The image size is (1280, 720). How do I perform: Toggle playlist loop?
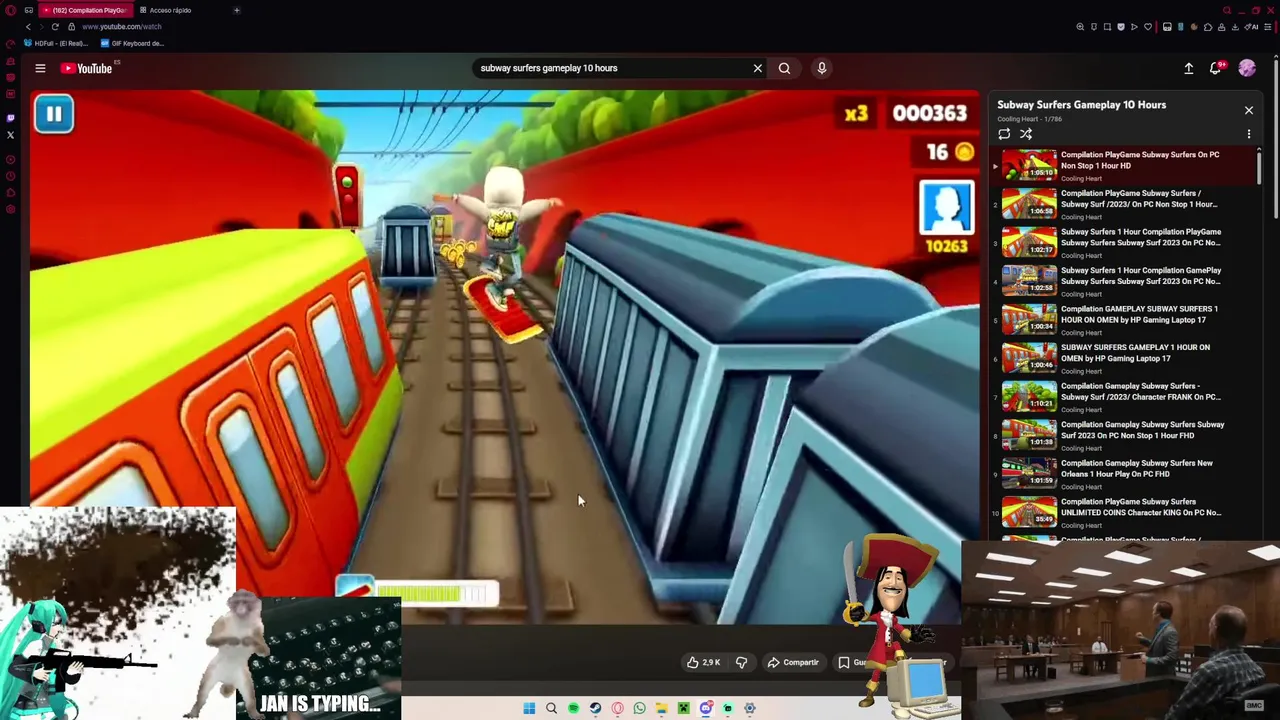[x=1004, y=134]
